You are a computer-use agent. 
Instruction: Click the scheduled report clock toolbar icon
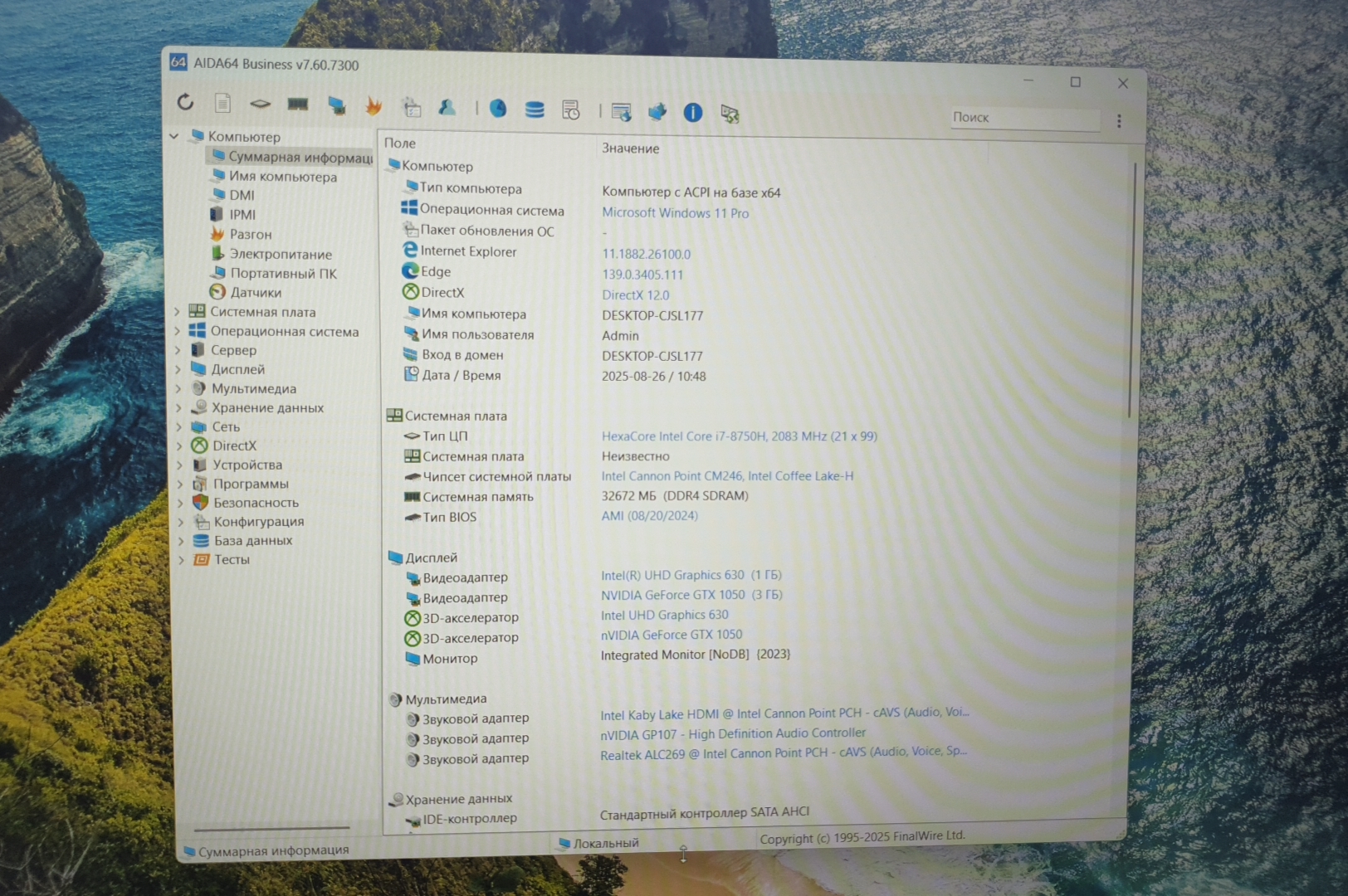pos(571,110)
